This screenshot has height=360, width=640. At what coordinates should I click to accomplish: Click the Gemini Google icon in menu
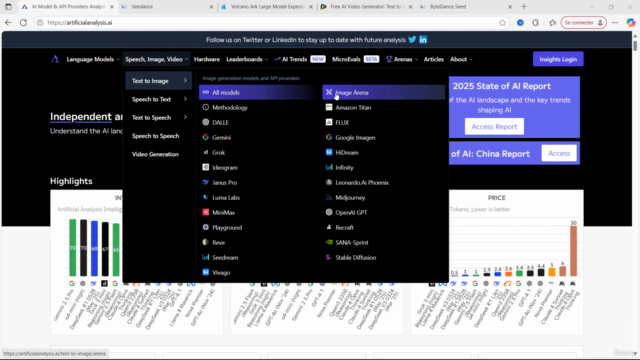pos(206,137)
